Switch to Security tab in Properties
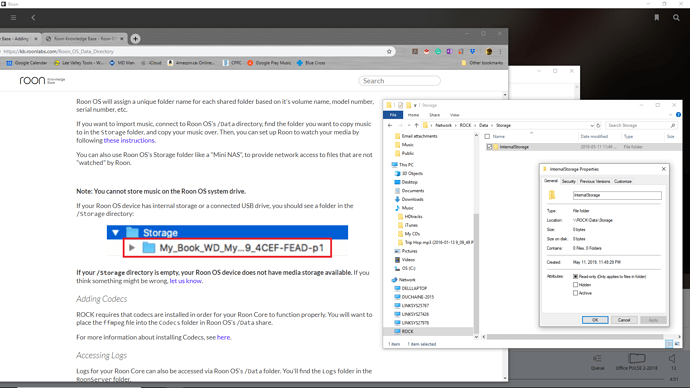Viewport: 690px width, 388px height. pos(569,181)
